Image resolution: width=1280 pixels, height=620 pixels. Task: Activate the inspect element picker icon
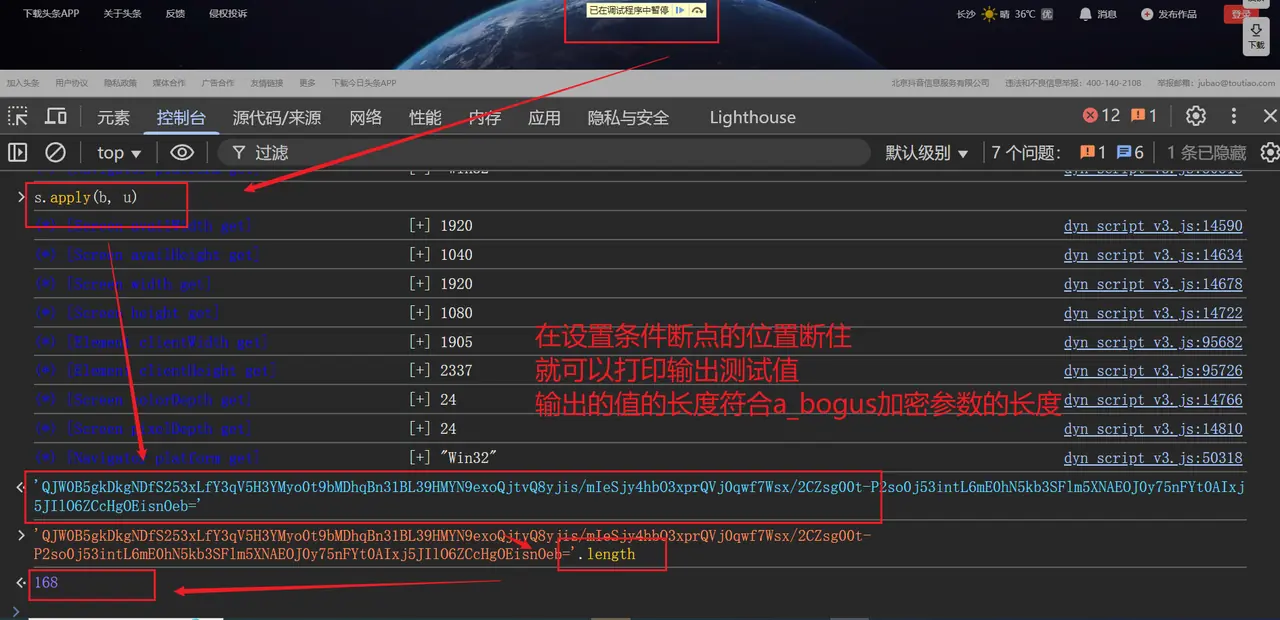click(18, 116)
